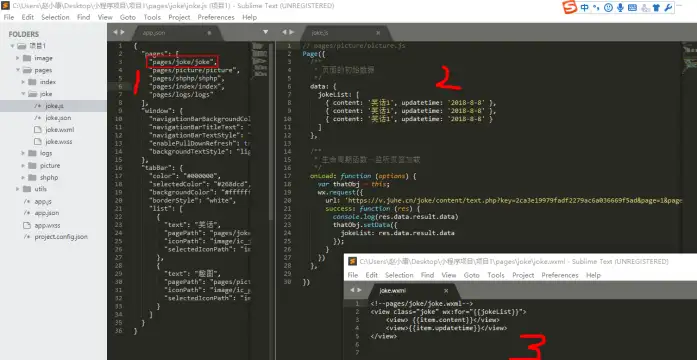Open joke.wxml file in sidebar

point(60,130)
